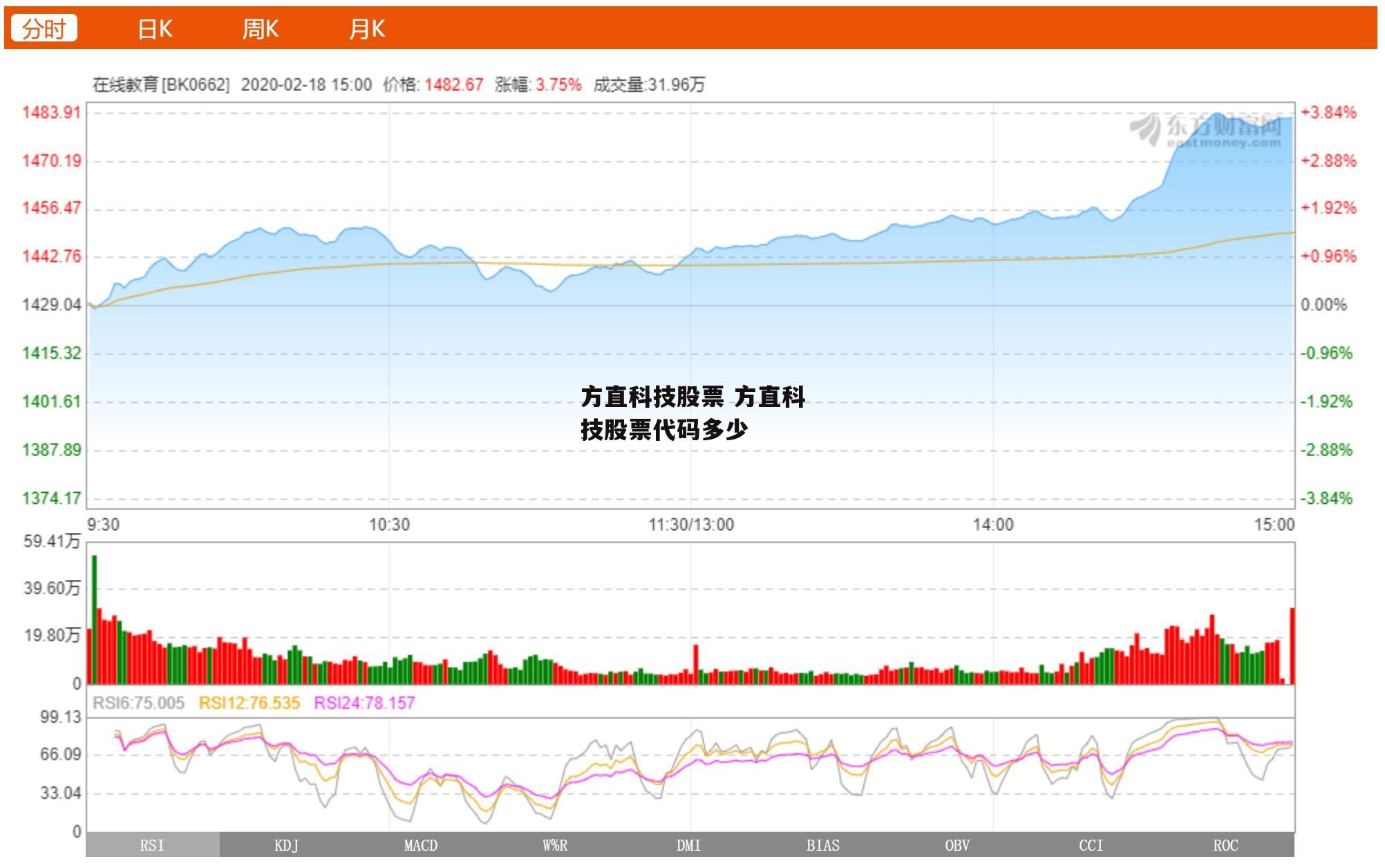Viewport: 1385px width, 868px height.
Task: Open the BIAS indicator tab
Action: (823, 845)
